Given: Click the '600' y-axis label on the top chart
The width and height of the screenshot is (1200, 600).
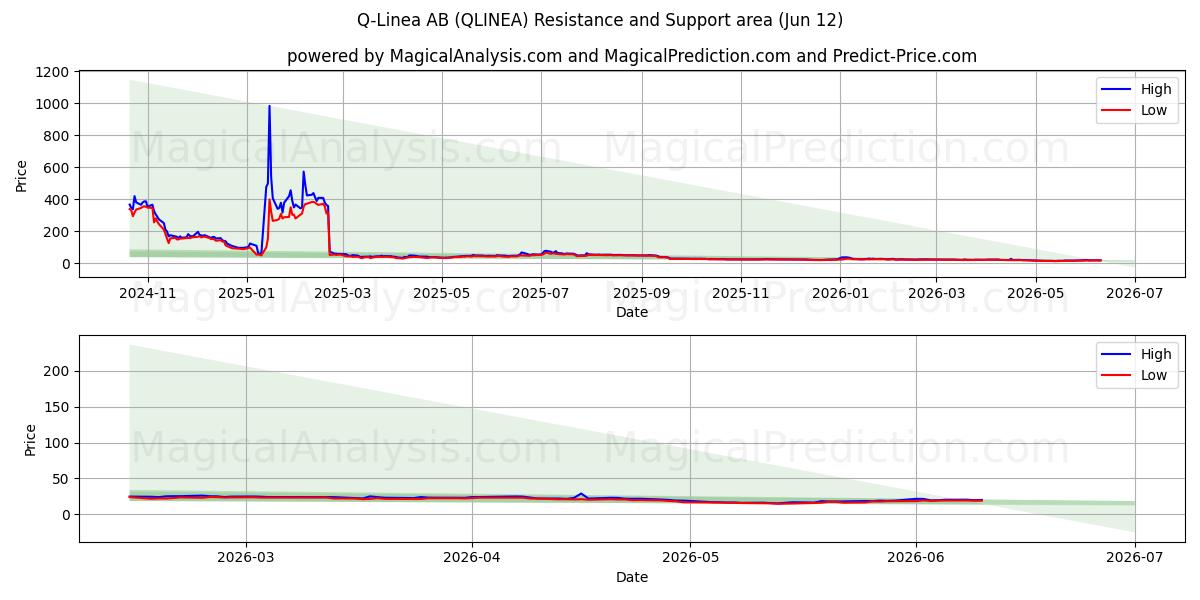Looking at the screenshot, I should click(56, 168).
